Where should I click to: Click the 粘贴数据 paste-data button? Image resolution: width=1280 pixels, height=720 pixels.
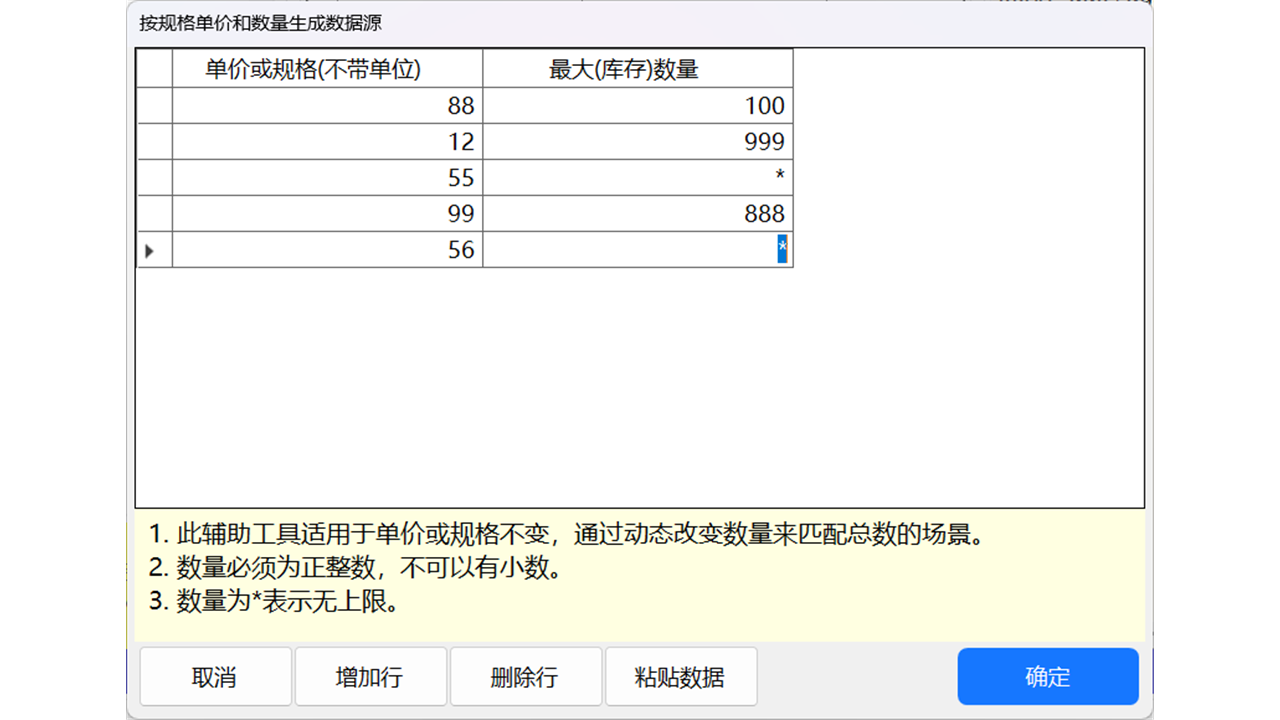(x=681, y=677)
